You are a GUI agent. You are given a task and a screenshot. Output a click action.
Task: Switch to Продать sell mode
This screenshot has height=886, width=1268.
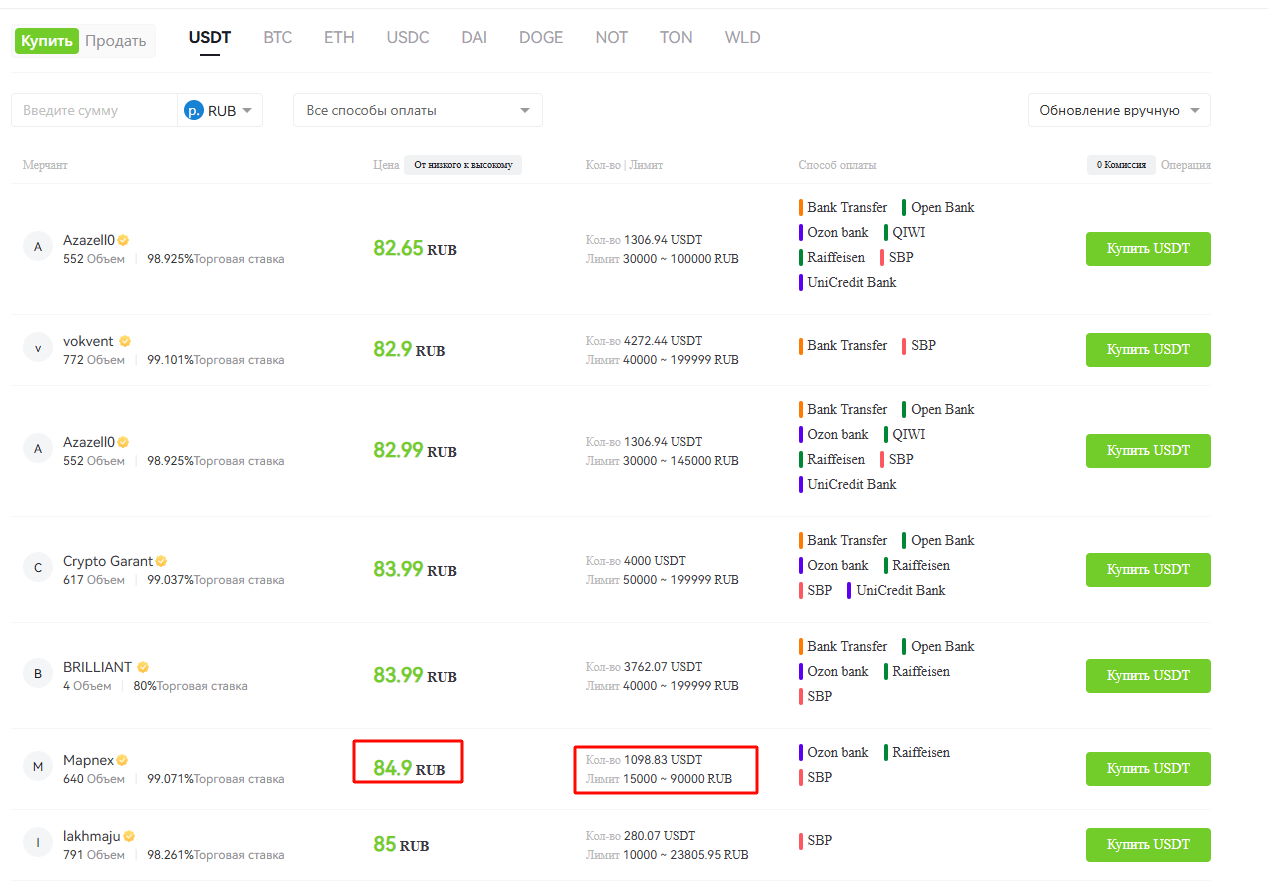pos(115,41)
